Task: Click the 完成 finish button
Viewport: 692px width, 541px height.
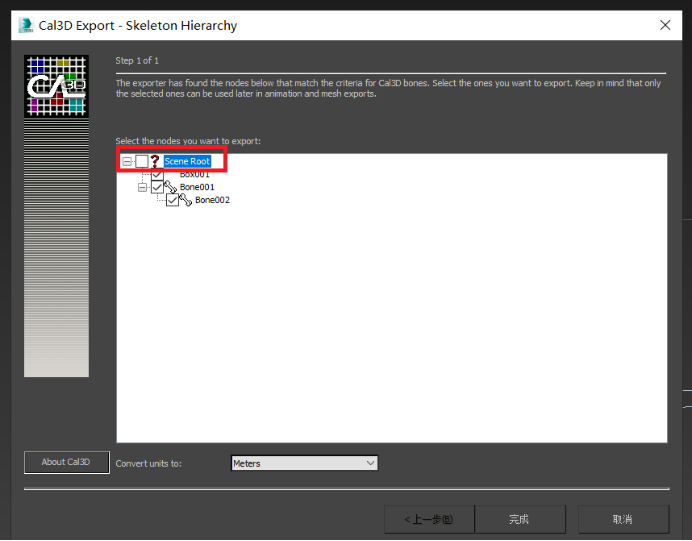Action: point(520,519)
